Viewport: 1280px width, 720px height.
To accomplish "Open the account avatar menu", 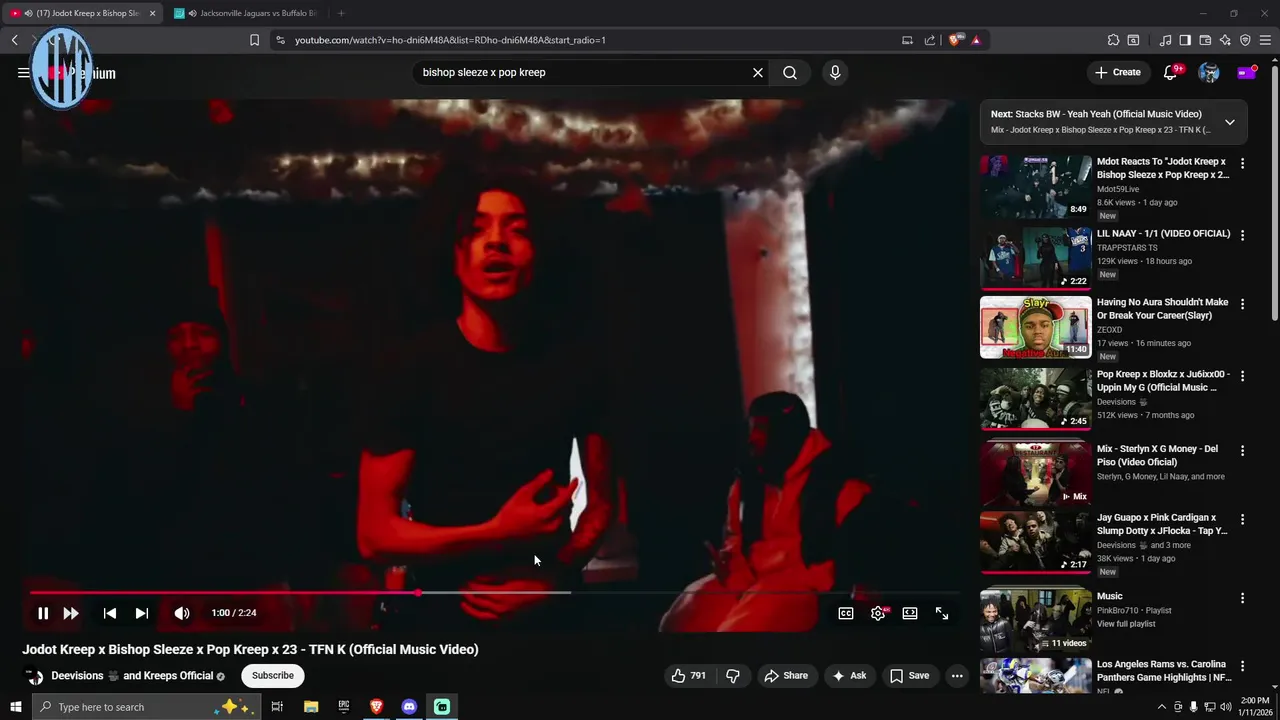I will [x=1209, y=72].
